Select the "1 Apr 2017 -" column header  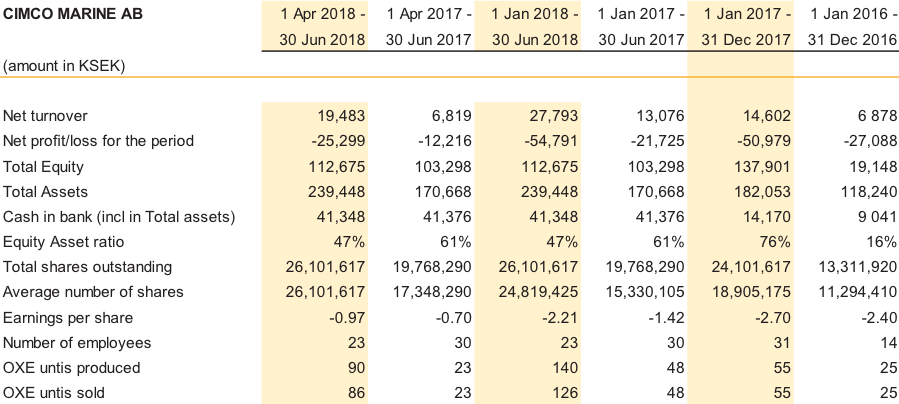tap(430, 15)
